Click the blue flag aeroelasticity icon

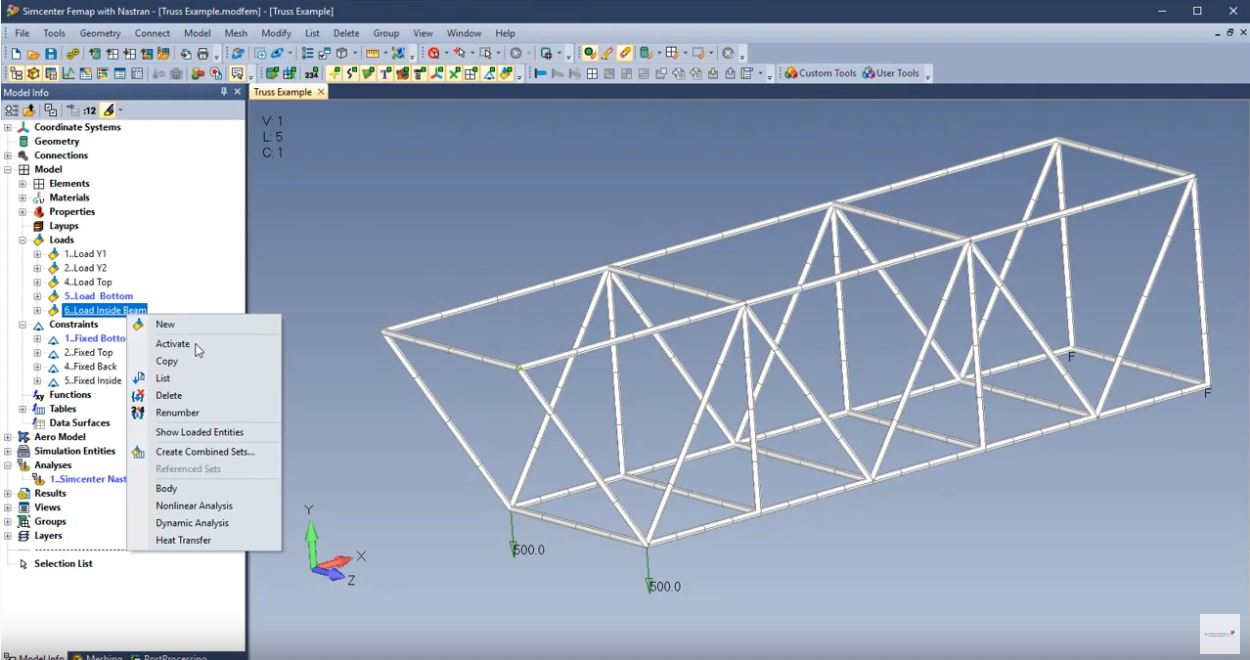coord(540,73)
